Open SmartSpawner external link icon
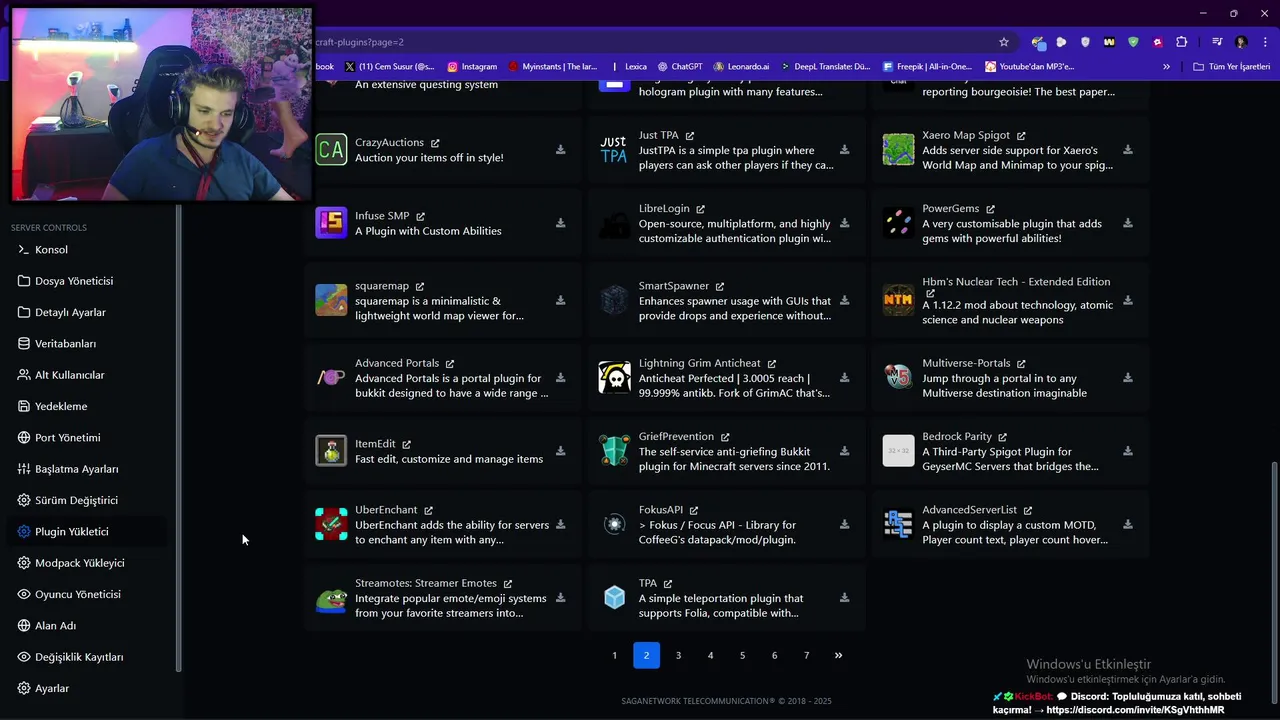1280x720 pixels. pyautogui.click(x=720, y=287)
